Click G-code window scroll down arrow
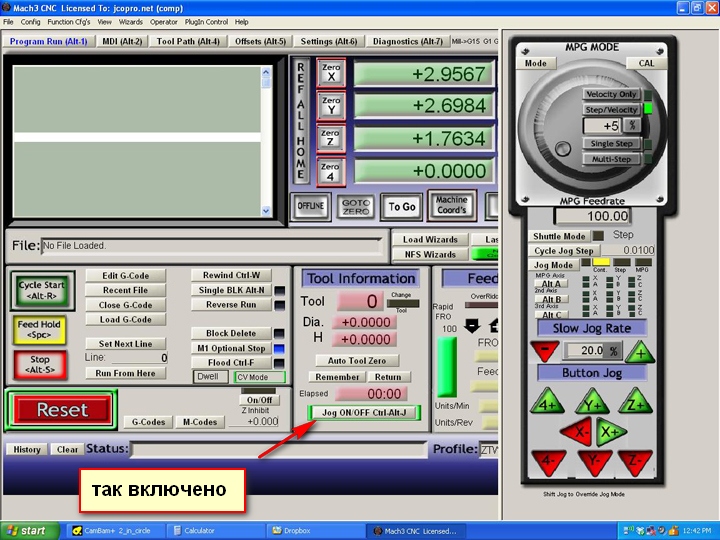 point(266,211)
